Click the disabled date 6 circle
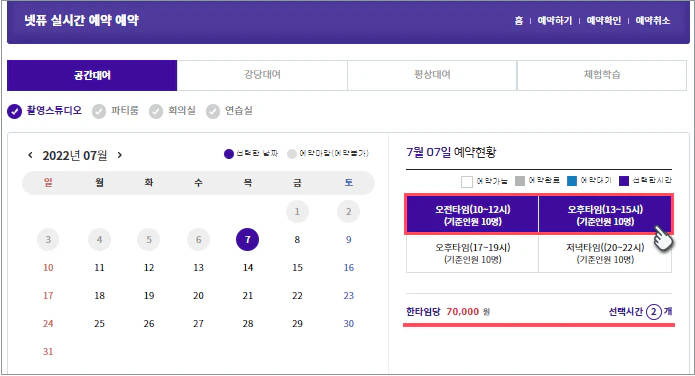 click(x=198, y=239)
